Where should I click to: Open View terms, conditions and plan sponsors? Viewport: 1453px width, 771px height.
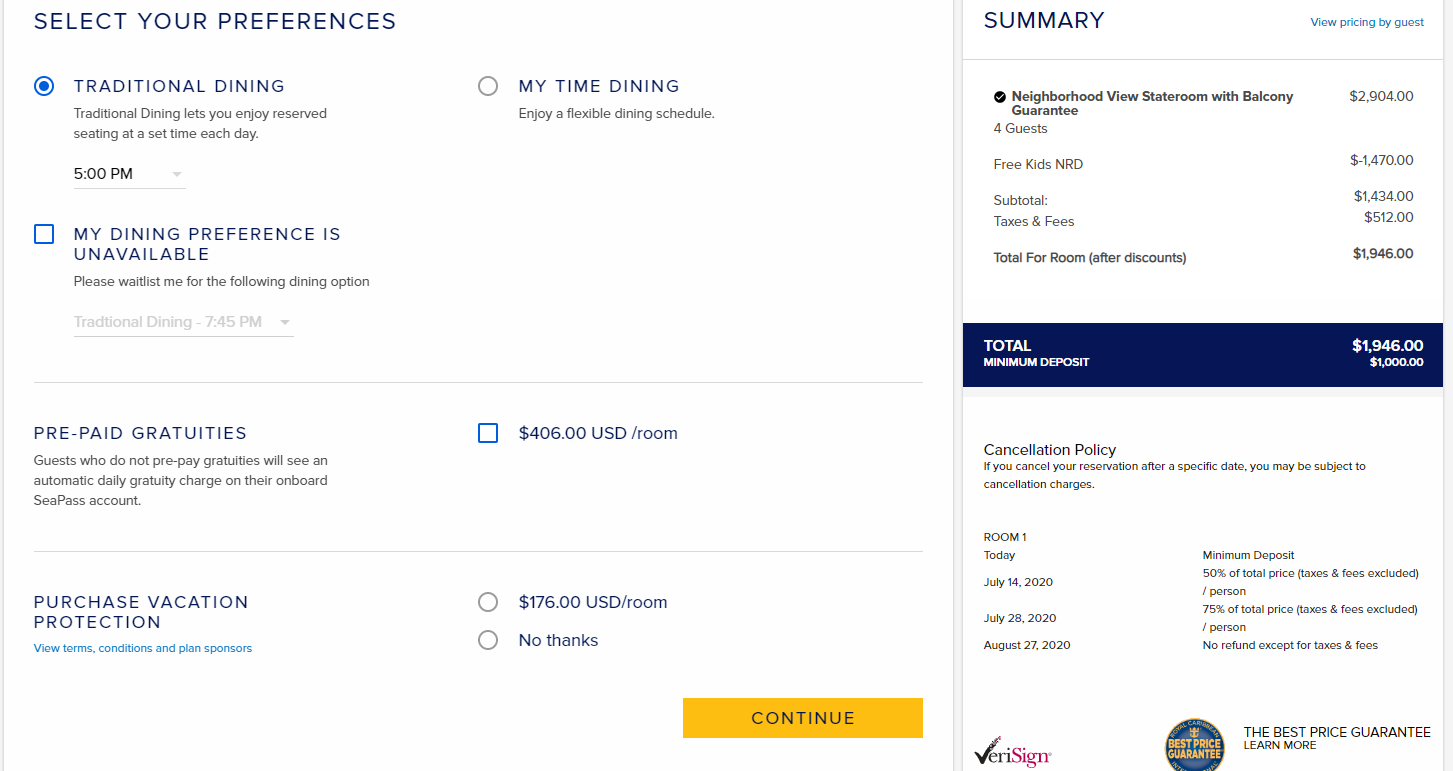point(143,648)
